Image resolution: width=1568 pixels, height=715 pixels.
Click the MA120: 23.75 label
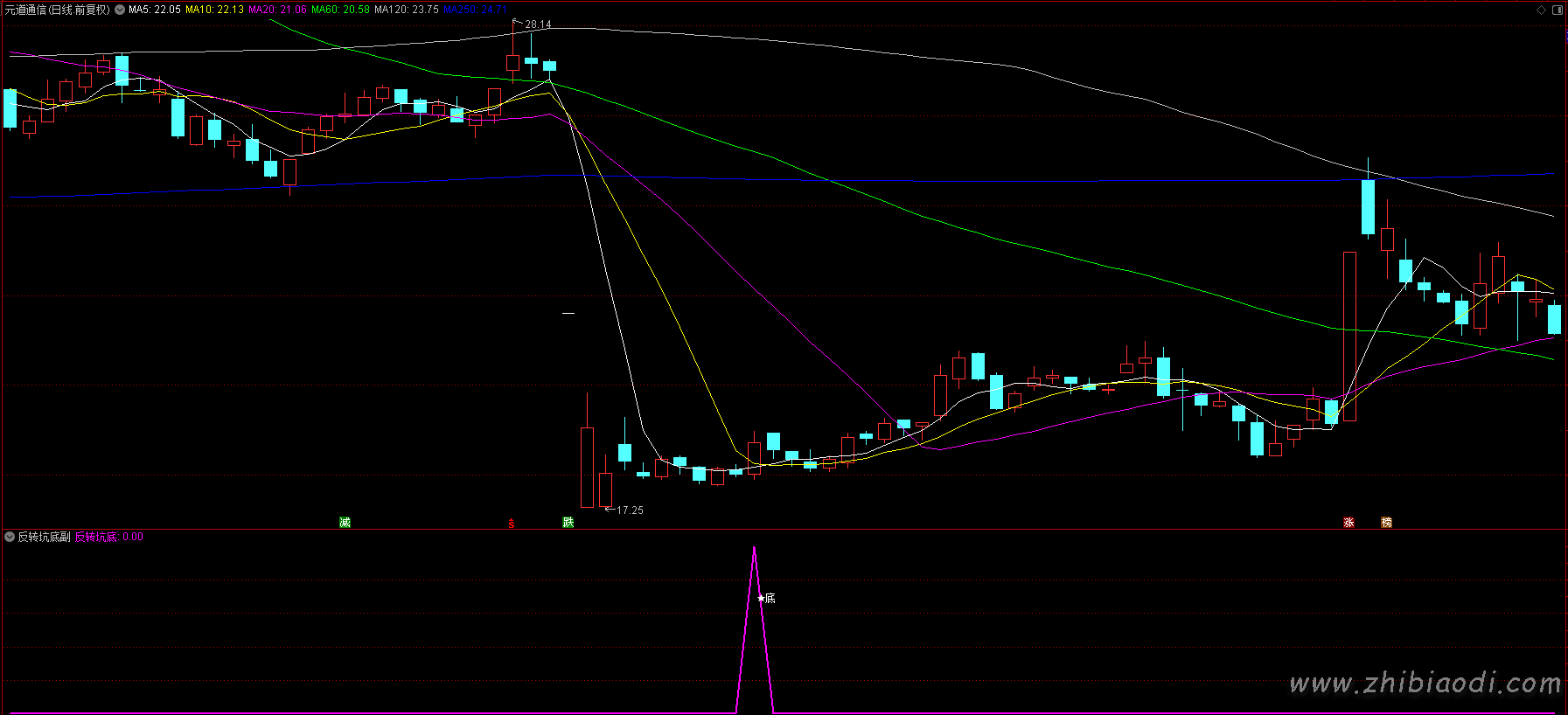point(407,10)
